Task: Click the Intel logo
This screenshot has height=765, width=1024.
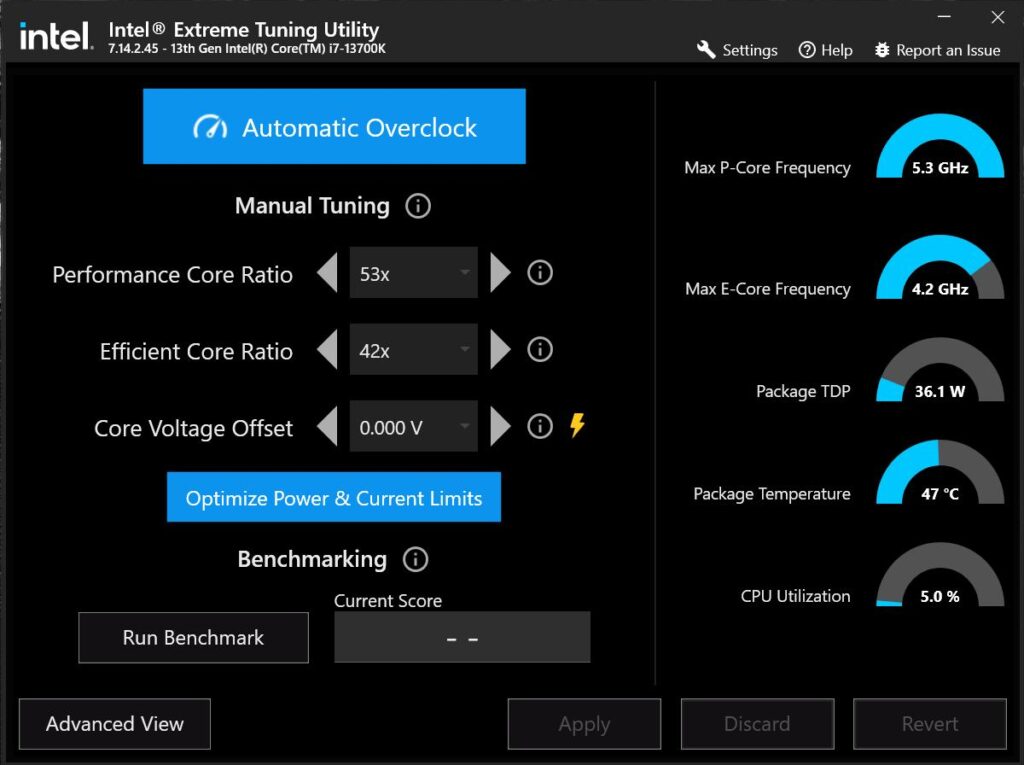Action: [56, 37]
